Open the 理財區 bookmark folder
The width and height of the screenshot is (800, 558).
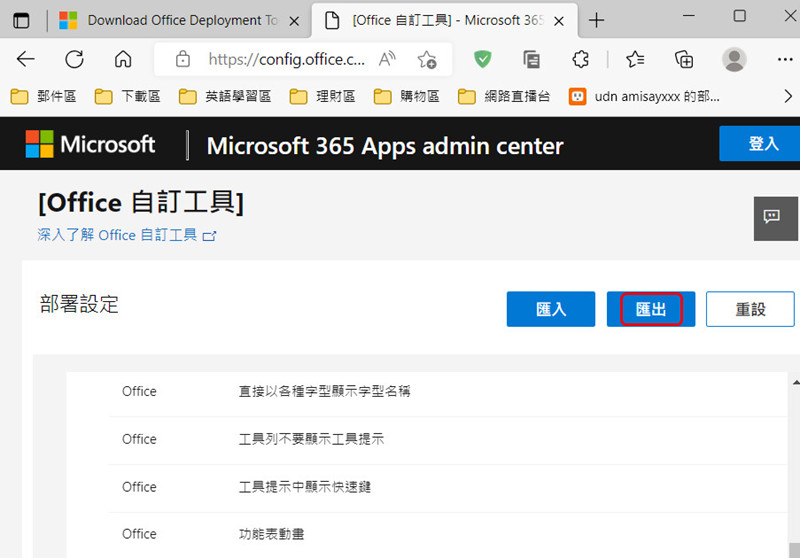pos(322,96)
